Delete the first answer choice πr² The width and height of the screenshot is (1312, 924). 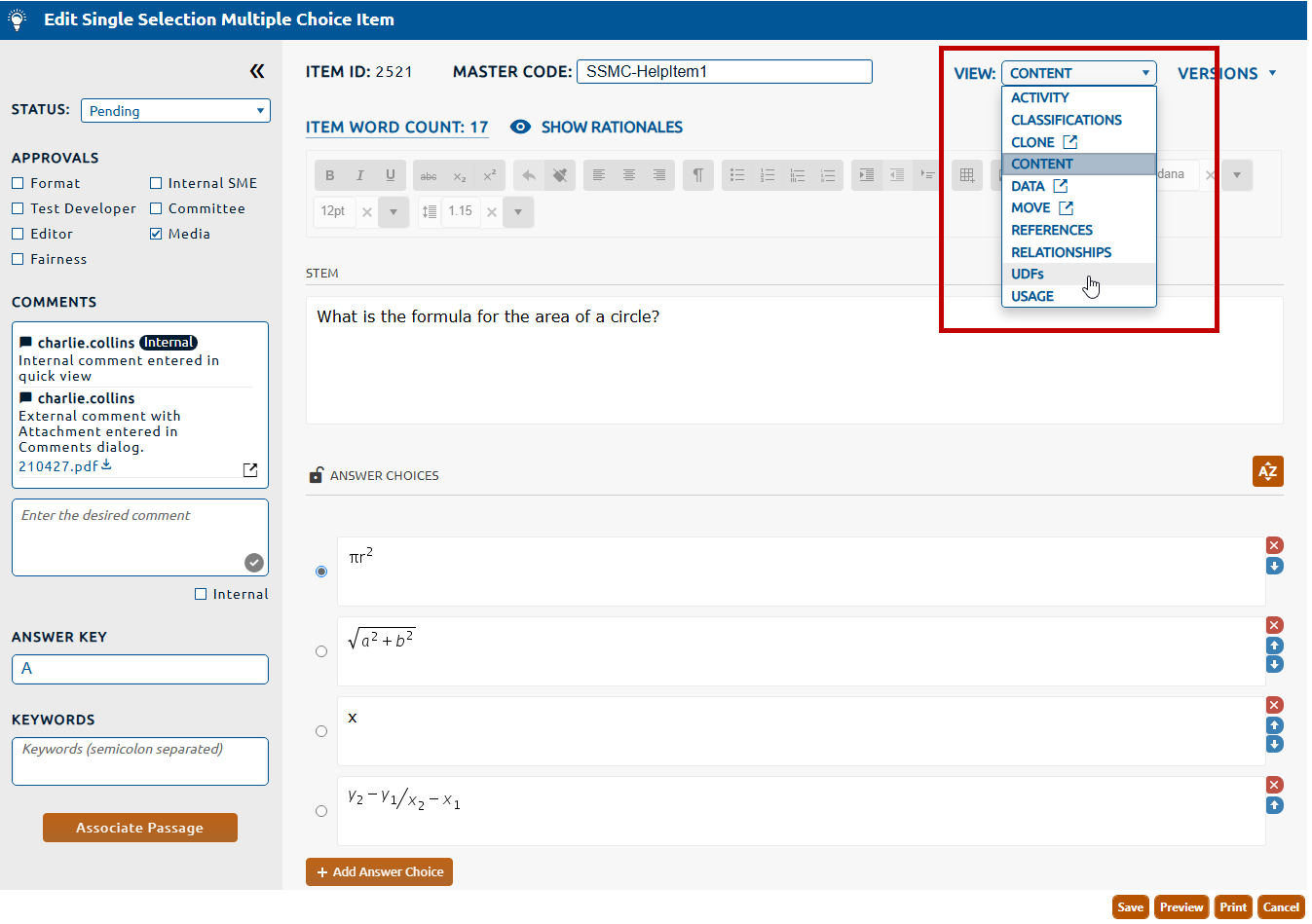(1274, 545)
